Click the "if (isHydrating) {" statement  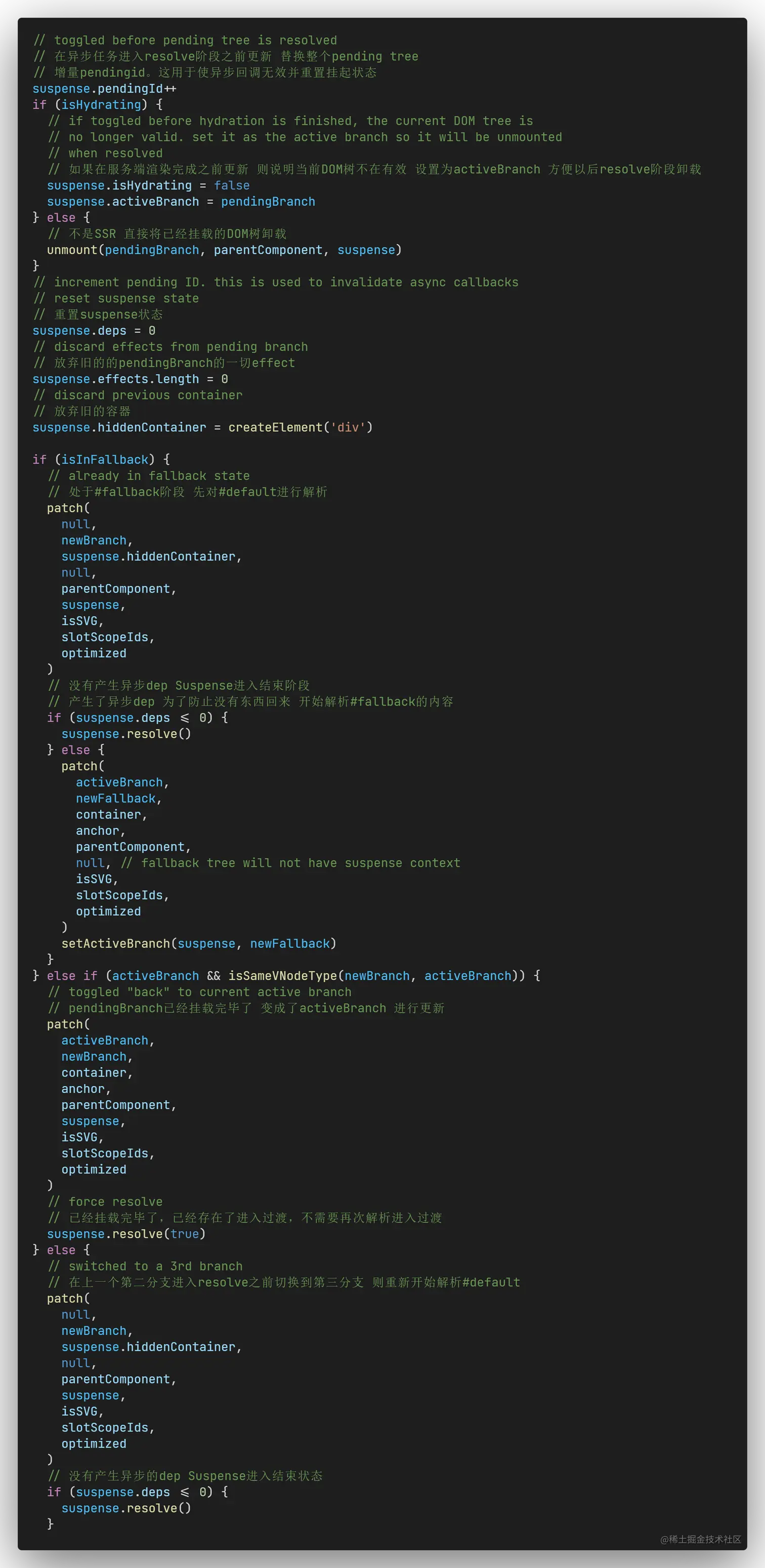coord(98,105)
